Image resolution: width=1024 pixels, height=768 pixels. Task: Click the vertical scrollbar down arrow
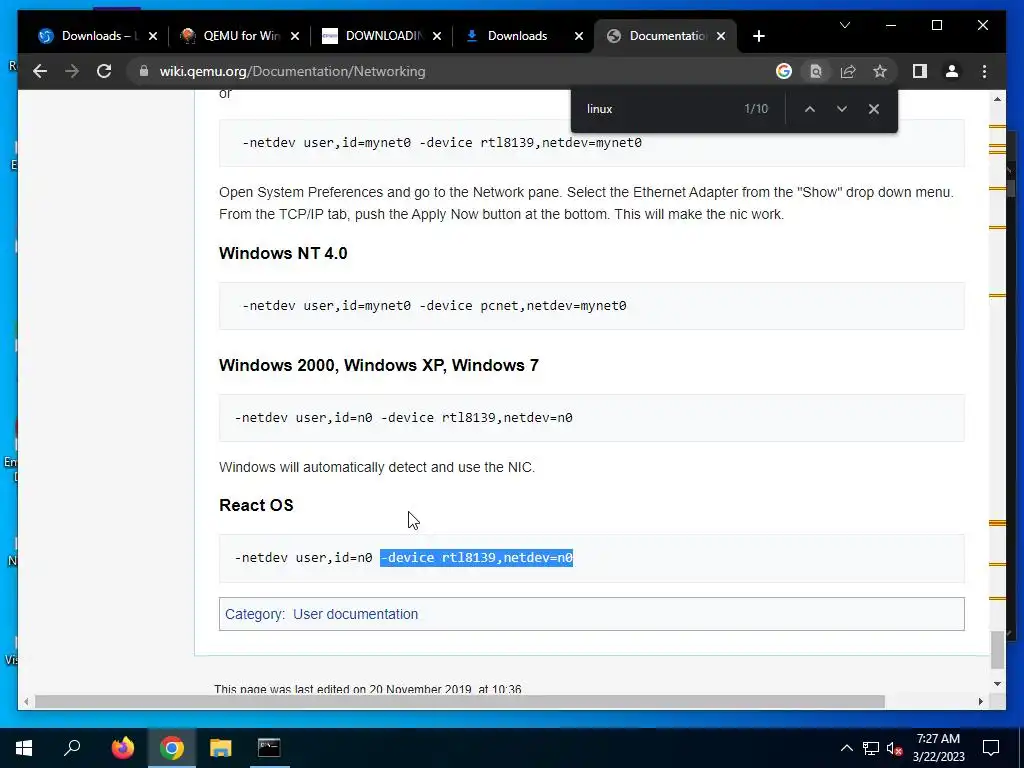[997, 684]
